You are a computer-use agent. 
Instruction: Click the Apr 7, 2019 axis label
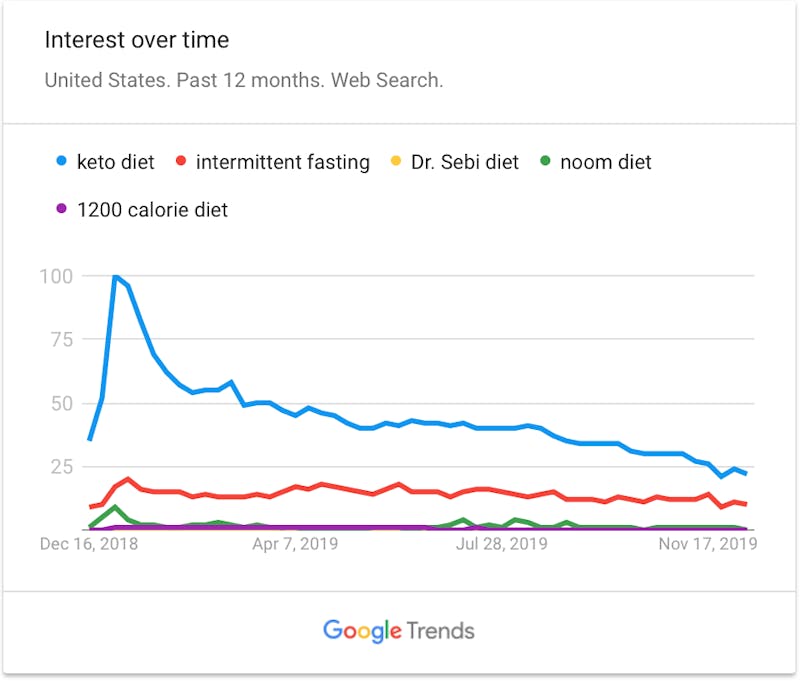(295, 544)
